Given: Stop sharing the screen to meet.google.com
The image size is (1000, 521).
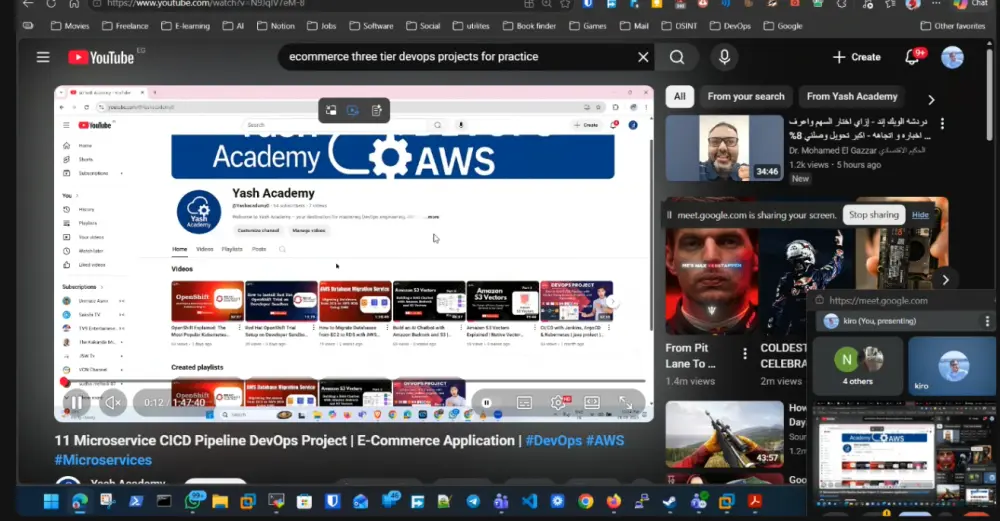Looking at the screenshot, I should coord(873,215).
